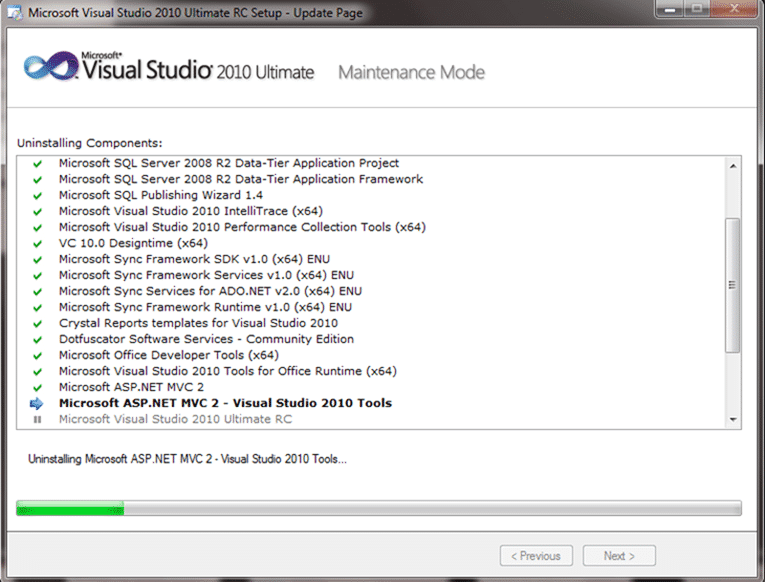Select VC 10.0 Designtime (x64) row
This screenshot has width=765, height=582.
[x=133, y=243]
